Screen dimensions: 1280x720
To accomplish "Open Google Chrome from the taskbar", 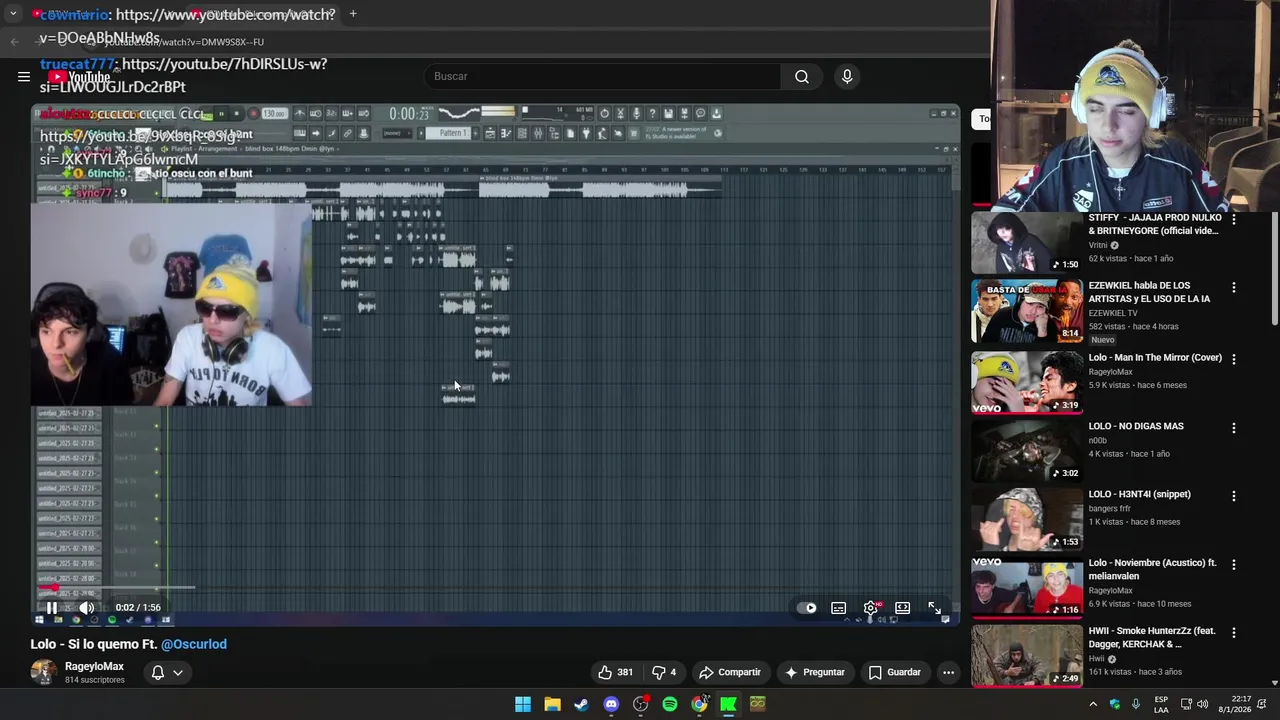I will click(699, 704).
